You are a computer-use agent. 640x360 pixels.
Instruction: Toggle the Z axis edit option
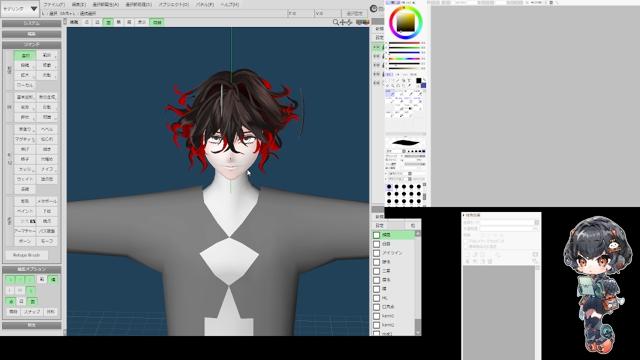click(x=30, y=280)
